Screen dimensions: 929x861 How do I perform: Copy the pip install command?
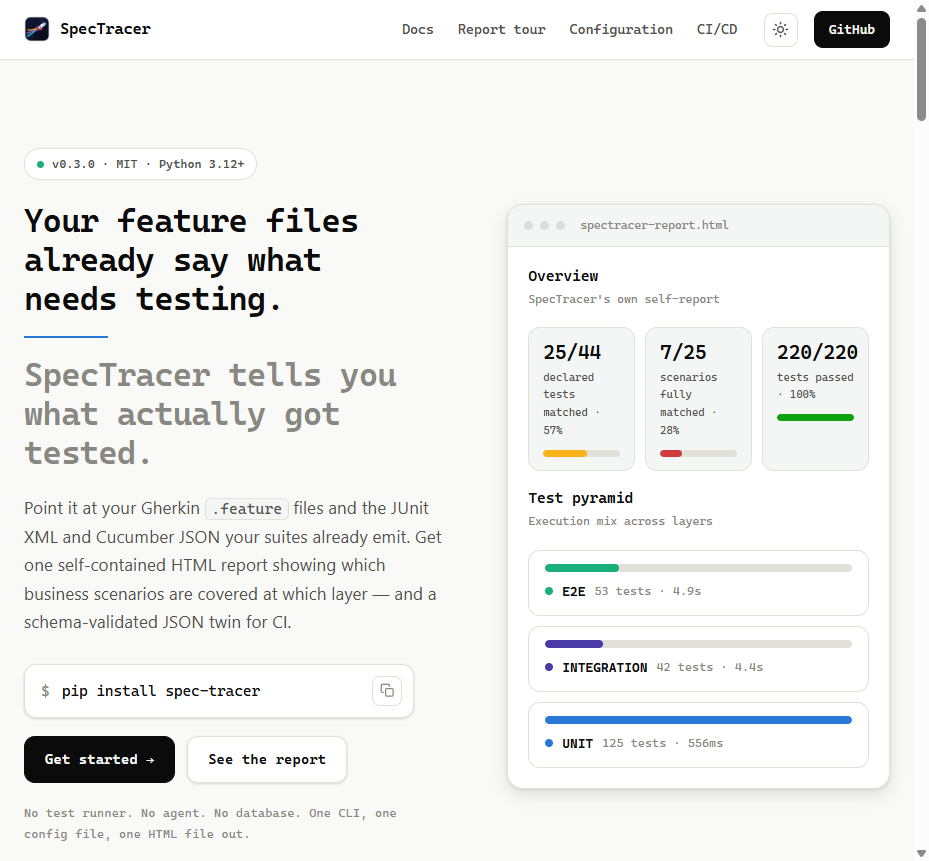coord(387,691)
